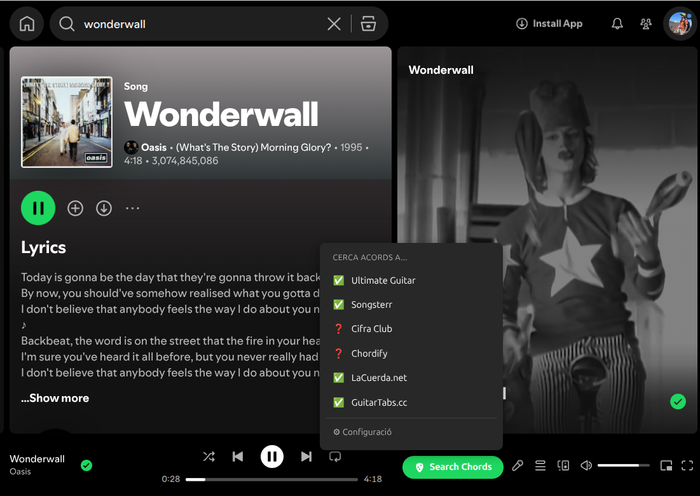Select GuitarTabs.cc menu entry

coord(411,402)
